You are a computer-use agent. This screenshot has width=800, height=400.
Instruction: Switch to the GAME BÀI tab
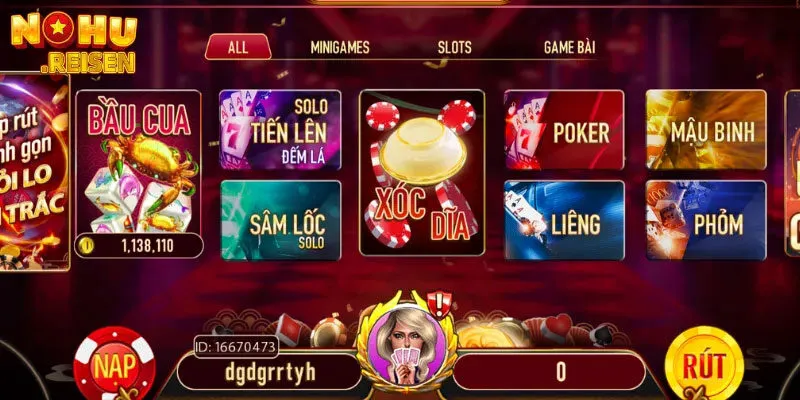point(569,47)
